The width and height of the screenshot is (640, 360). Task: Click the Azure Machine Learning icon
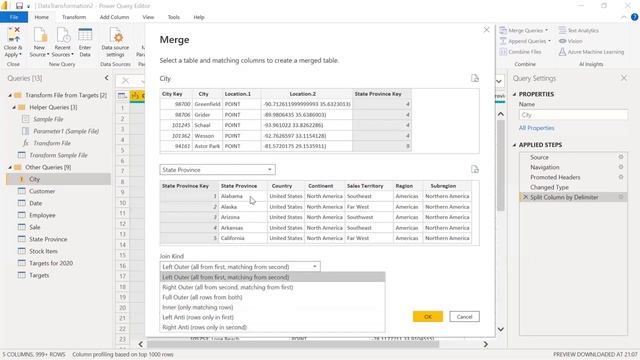[x=562, y=52]
